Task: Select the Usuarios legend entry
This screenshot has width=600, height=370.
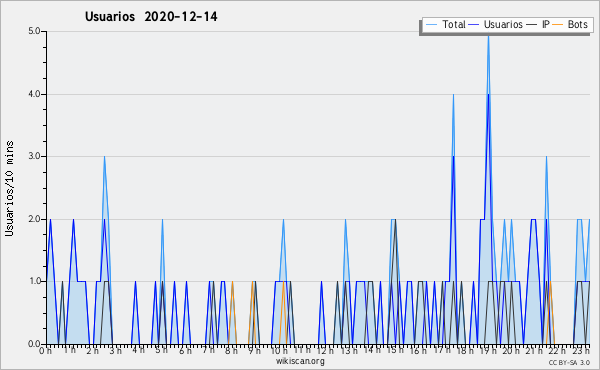Action: 496,24
